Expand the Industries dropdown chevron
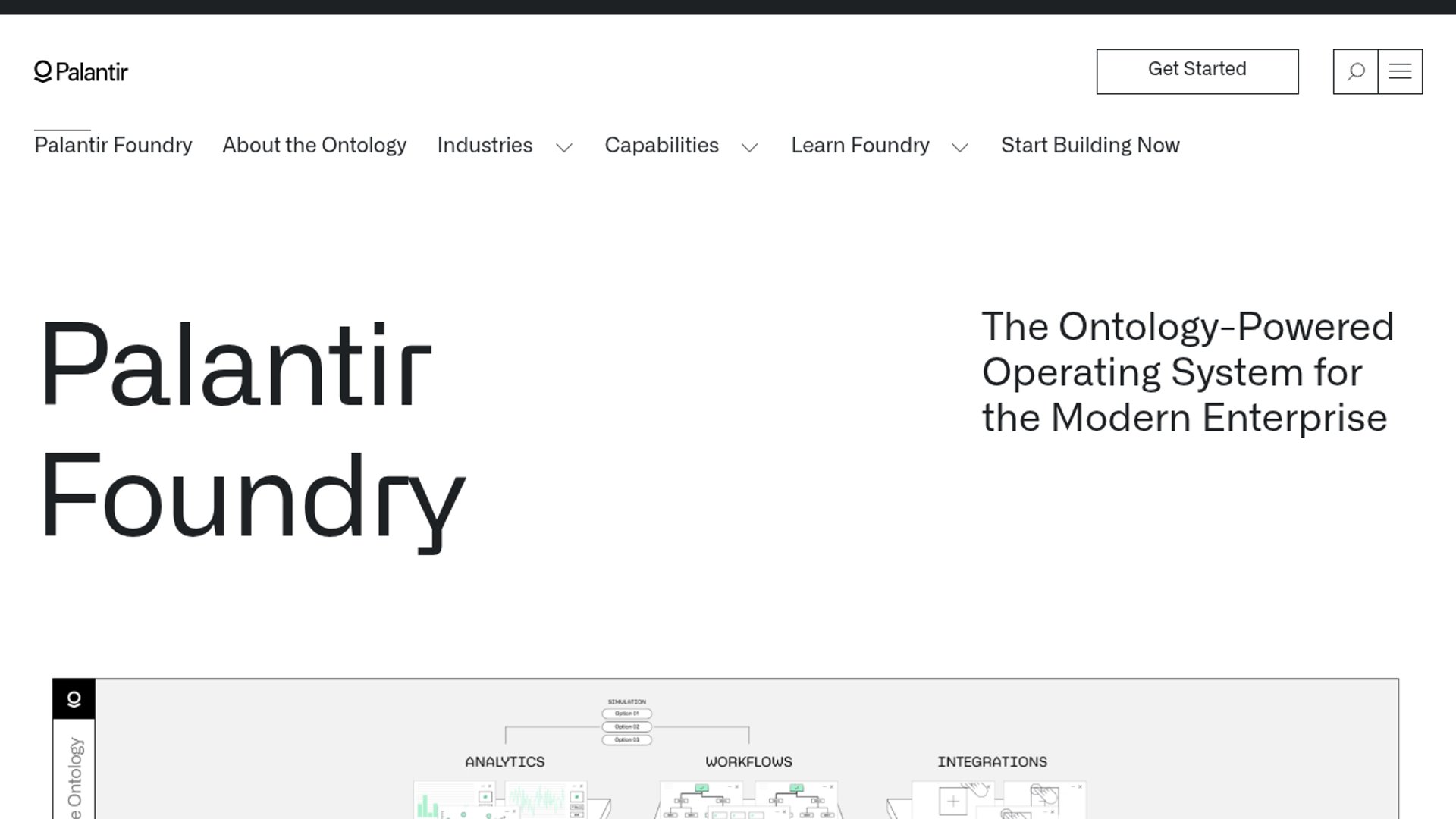Screen dimensions: 1456x819 (x=564, y=147)
